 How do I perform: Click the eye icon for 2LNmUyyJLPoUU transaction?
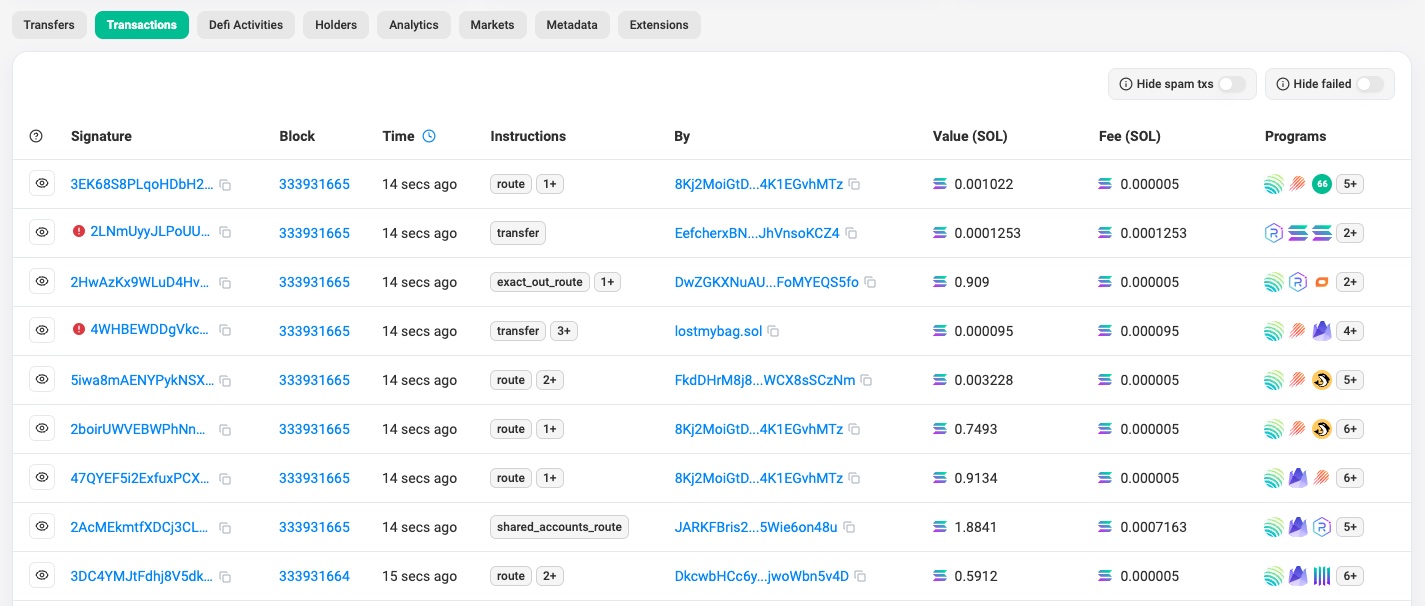(42, 233)
